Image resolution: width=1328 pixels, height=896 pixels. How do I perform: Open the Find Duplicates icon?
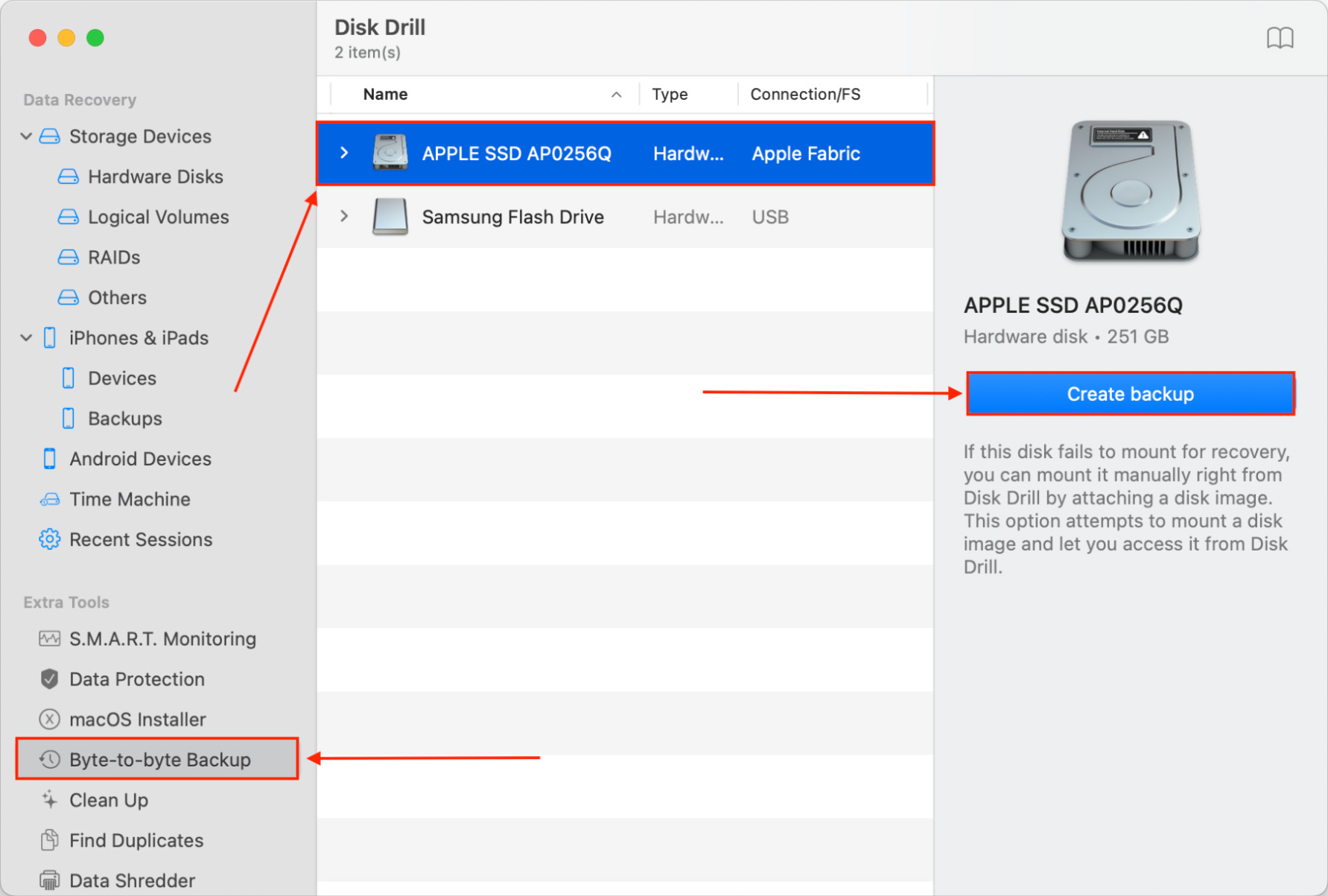pyautogui.click(x=48, y=840)
